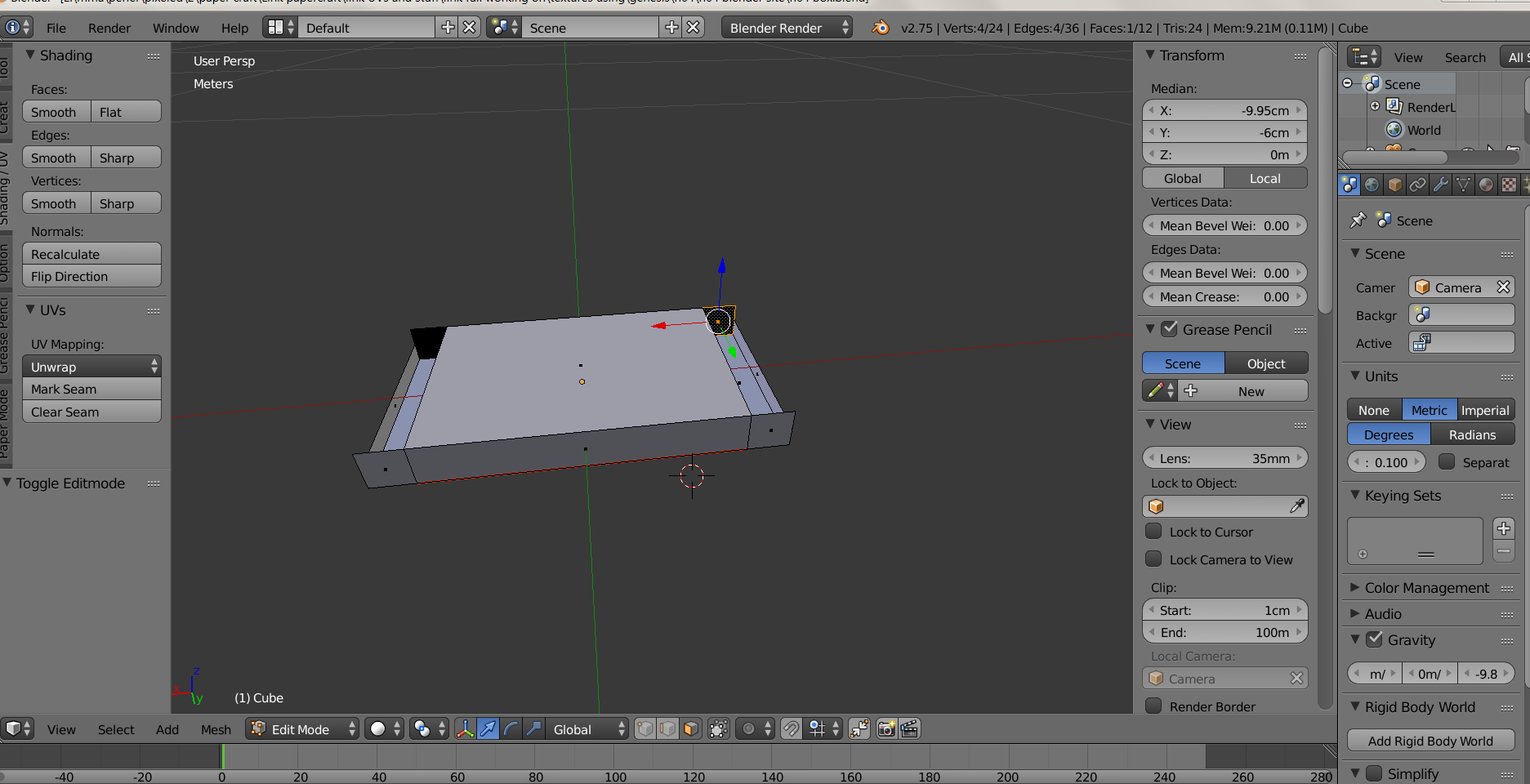Switch to vertex select mode
This screenshot has width=1530, height=784.
coord(645,728)
